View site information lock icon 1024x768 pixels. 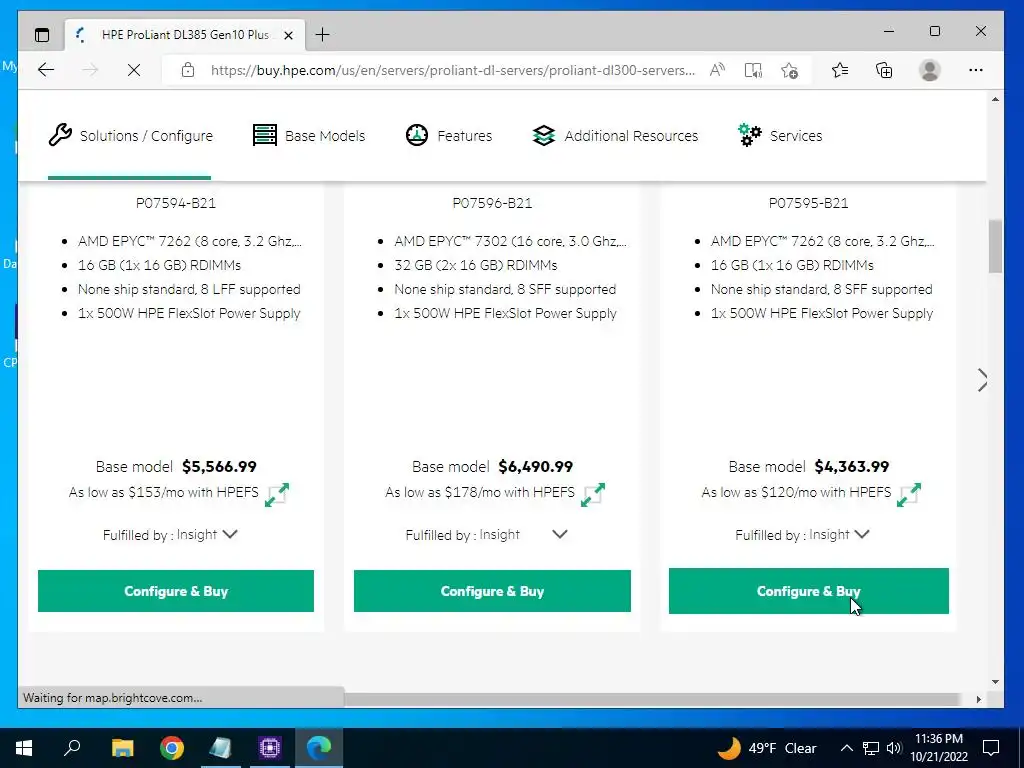pos(188,70)
